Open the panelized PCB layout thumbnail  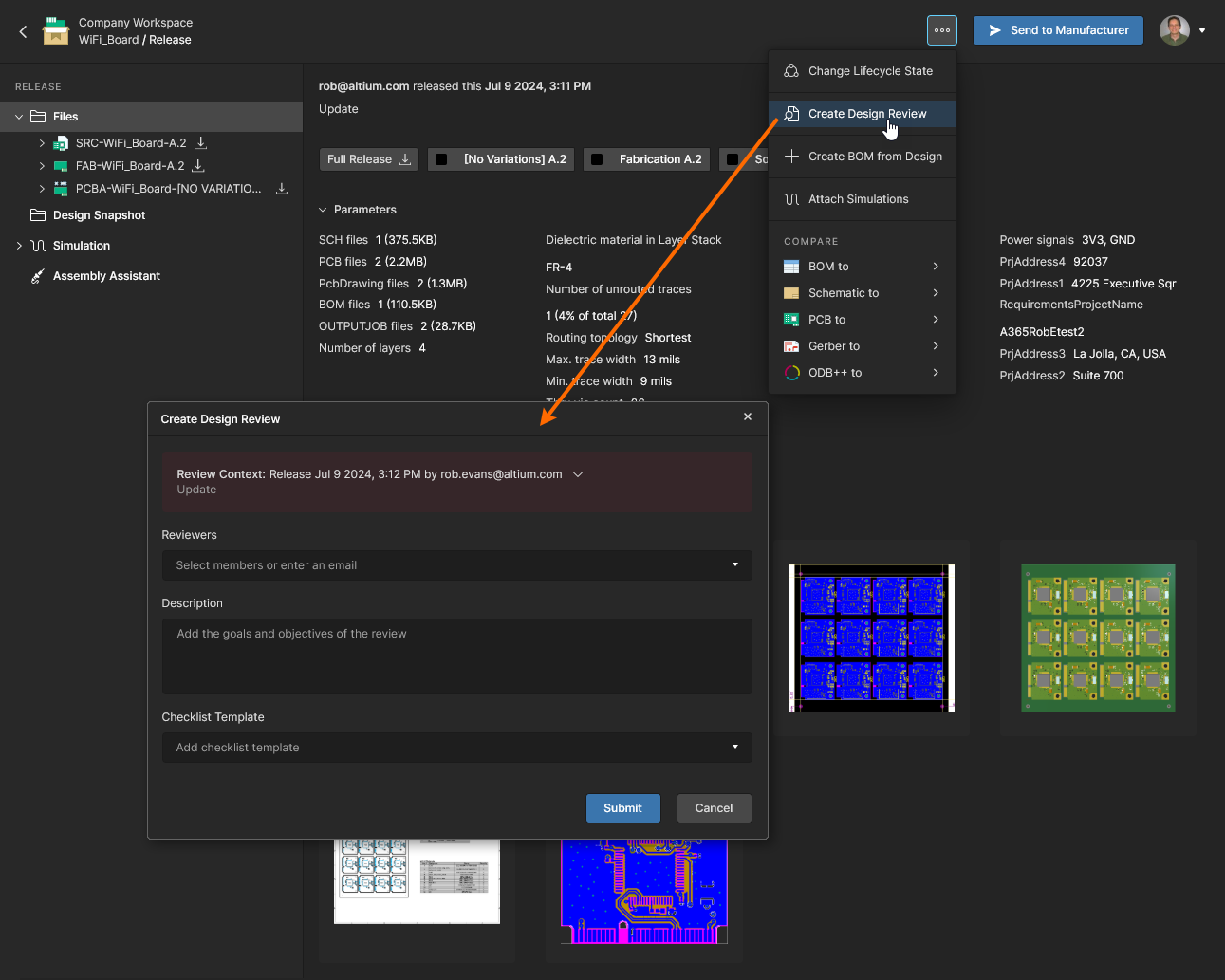point(871,638)
